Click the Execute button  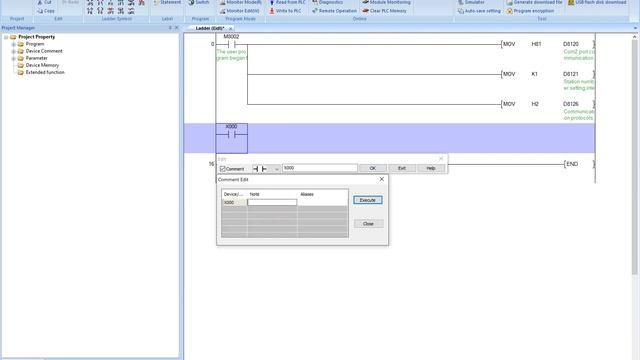coord(368,200)
